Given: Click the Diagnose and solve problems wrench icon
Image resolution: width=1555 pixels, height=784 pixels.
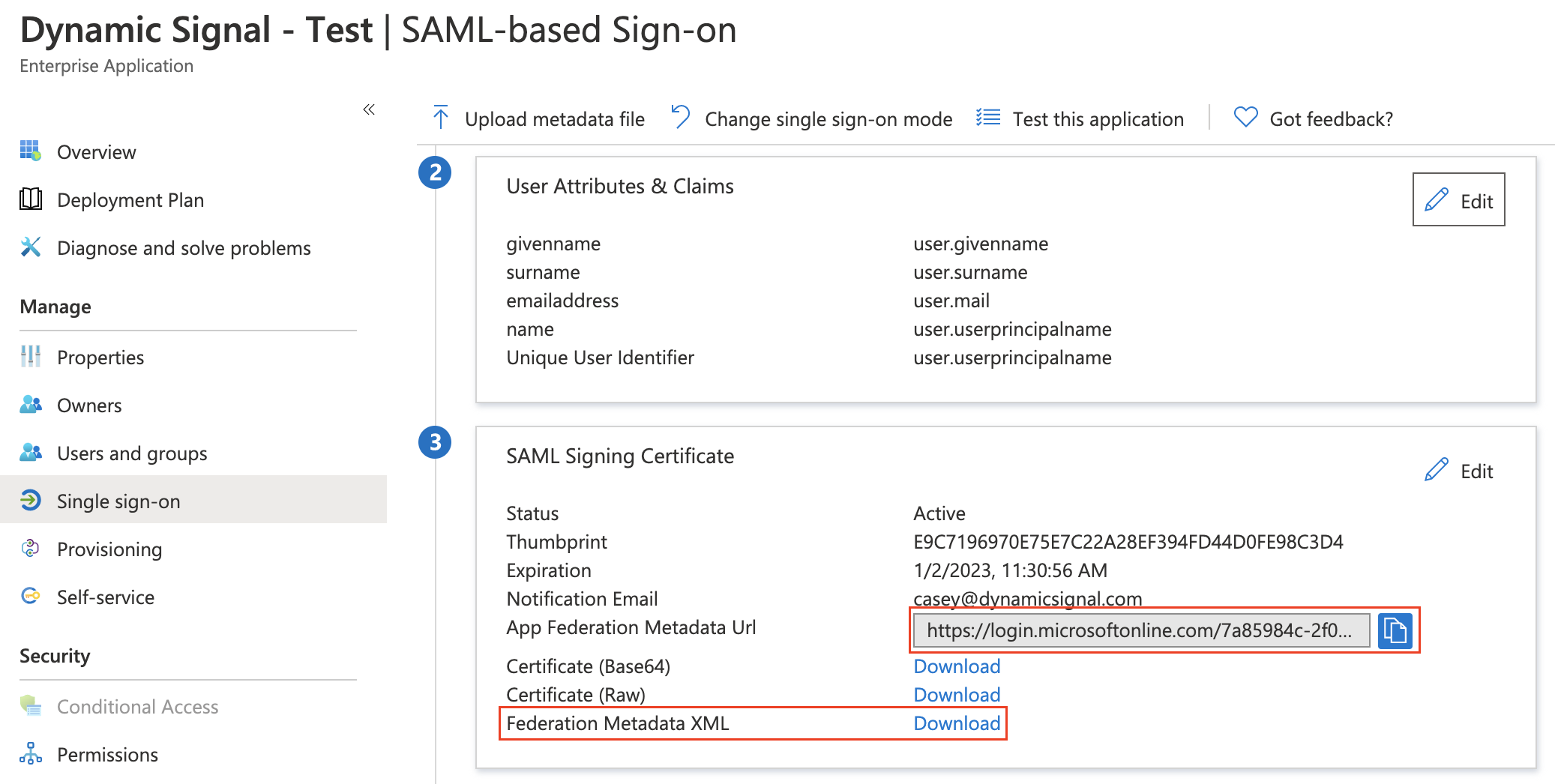Looking at the screenshot, I should [x=31, y=247].
